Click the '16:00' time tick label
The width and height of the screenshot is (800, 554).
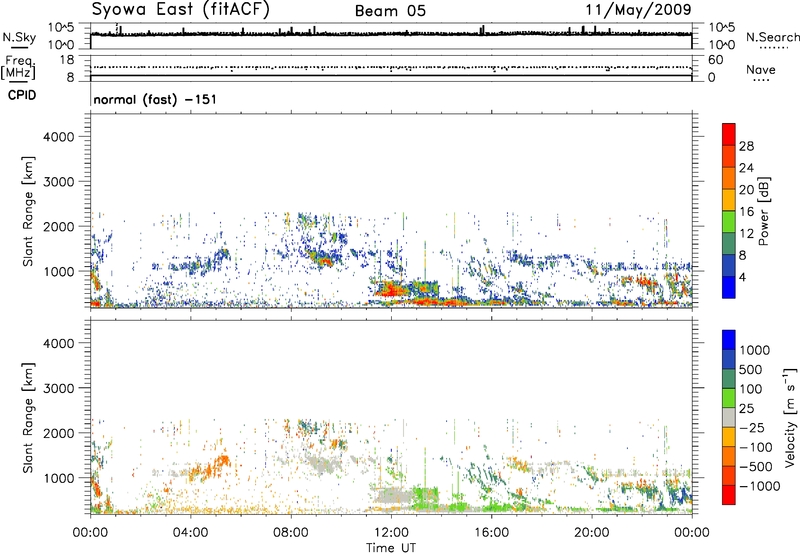491,533
